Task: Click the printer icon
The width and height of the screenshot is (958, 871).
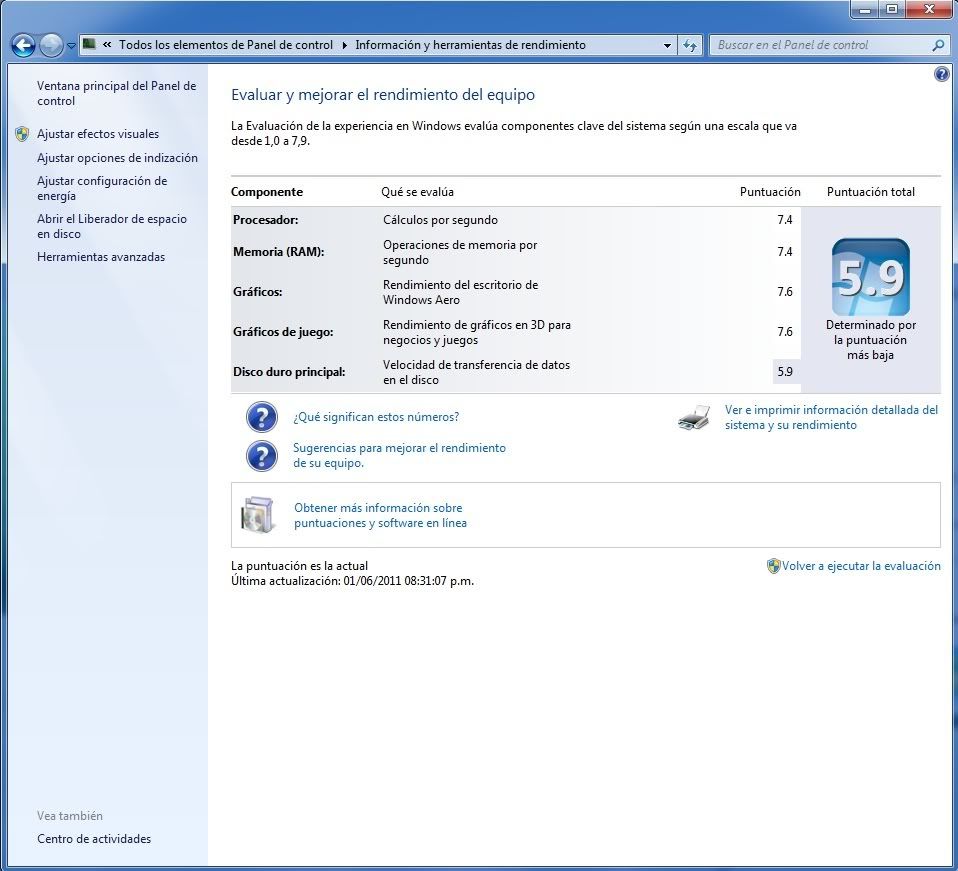Action: point(694,418)
